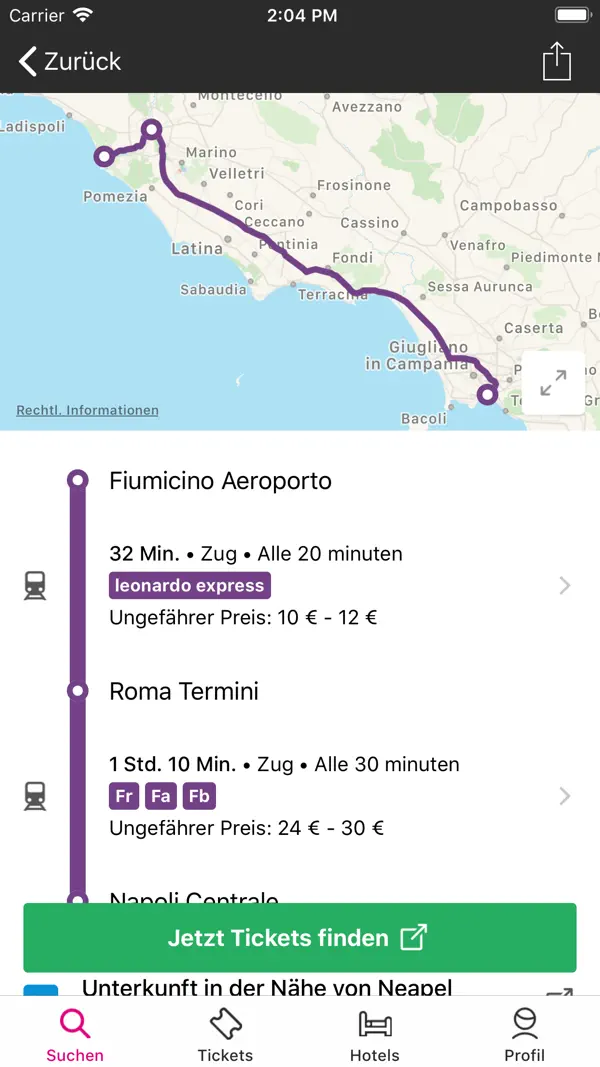
Task: Open the back chevron beside Zurück
Action: tap(26, 61)
